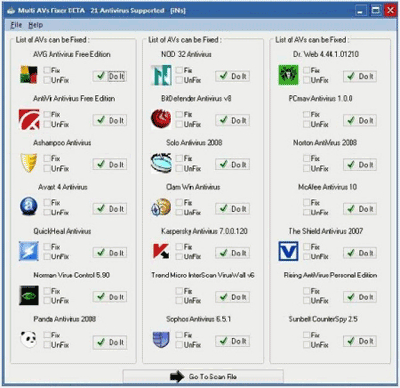The width and height of the screenshot is (400, 388).
Task: Click Do It for Sunbelt CounterSpy
Action: (360, 341)
